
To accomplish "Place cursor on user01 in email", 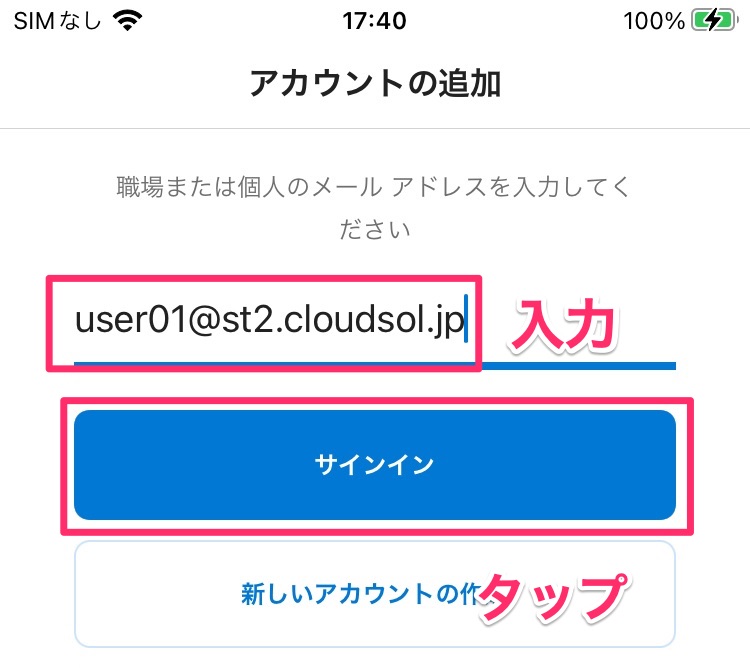I will click(130, 319).
